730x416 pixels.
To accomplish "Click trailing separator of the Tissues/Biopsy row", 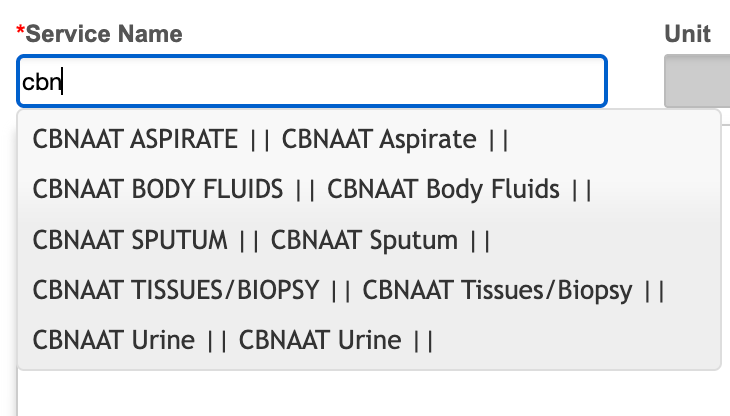I will [x=655, y=290].
